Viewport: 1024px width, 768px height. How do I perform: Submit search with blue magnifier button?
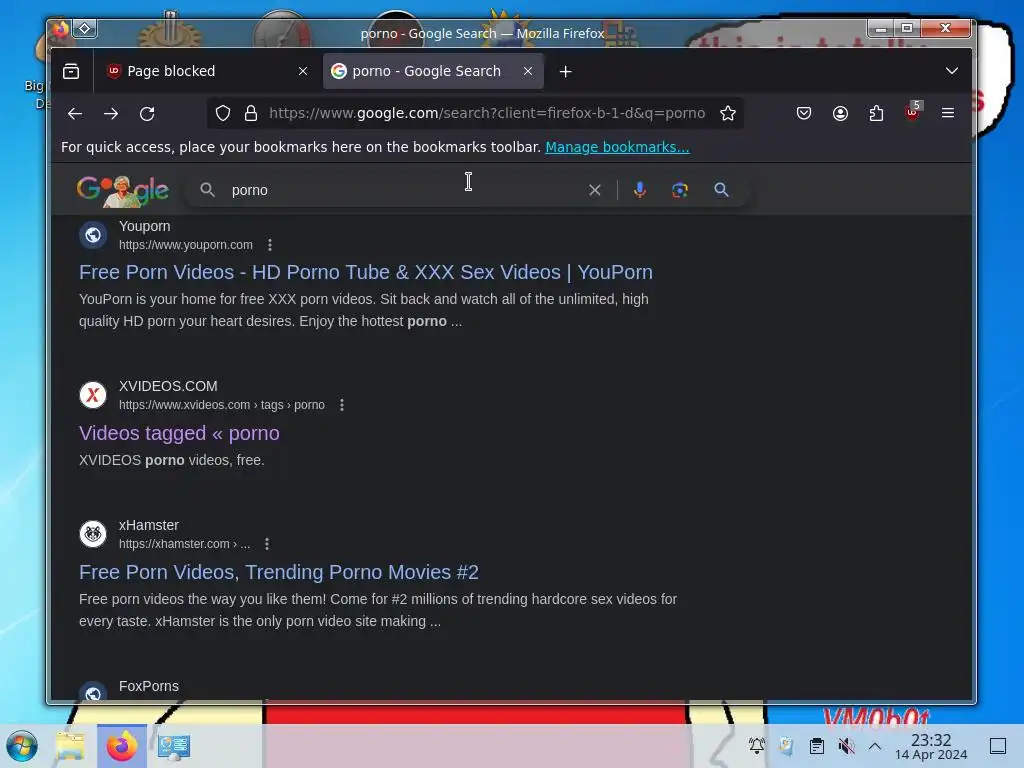tap(721, 189)
